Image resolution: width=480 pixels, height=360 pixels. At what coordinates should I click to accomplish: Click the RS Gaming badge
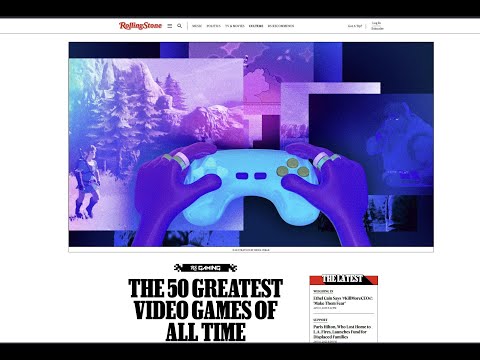[x=205, y=268]
